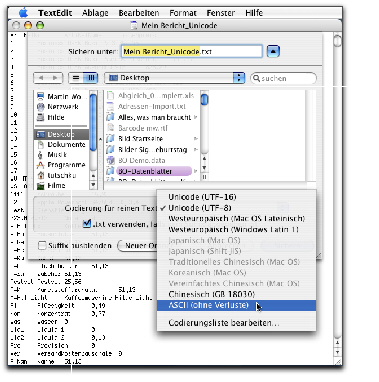Click the Sichern unter filename field
Viewport: 379px width, 382px height.
click(192, 52)
